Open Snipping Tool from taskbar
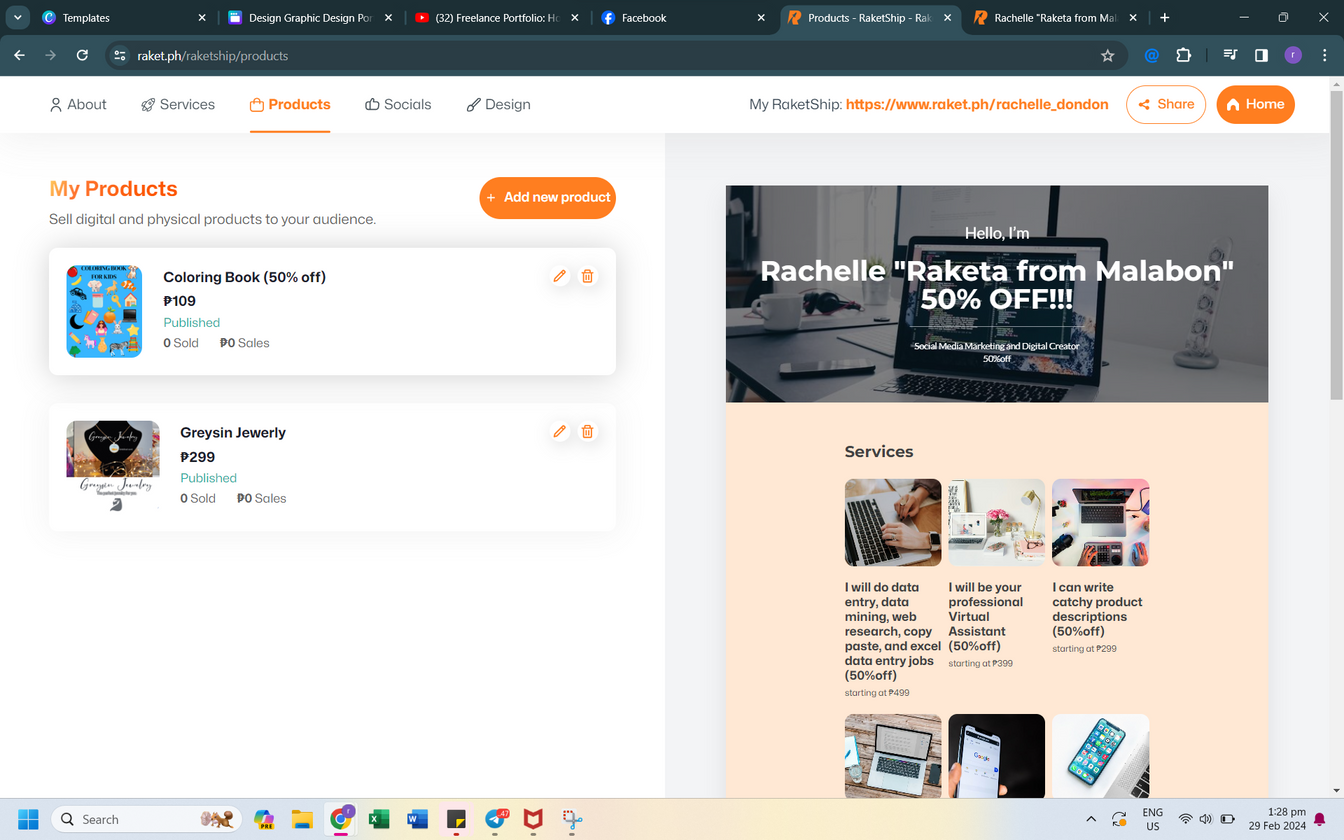Viewport: 1344px width, 840px height. (572, 819)
